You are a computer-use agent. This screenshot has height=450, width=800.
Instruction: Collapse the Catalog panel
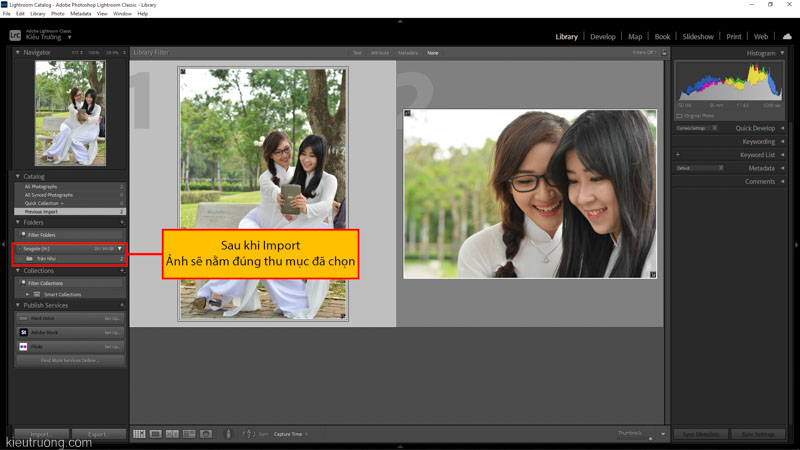pyautogui.click(x=17, y=176)
